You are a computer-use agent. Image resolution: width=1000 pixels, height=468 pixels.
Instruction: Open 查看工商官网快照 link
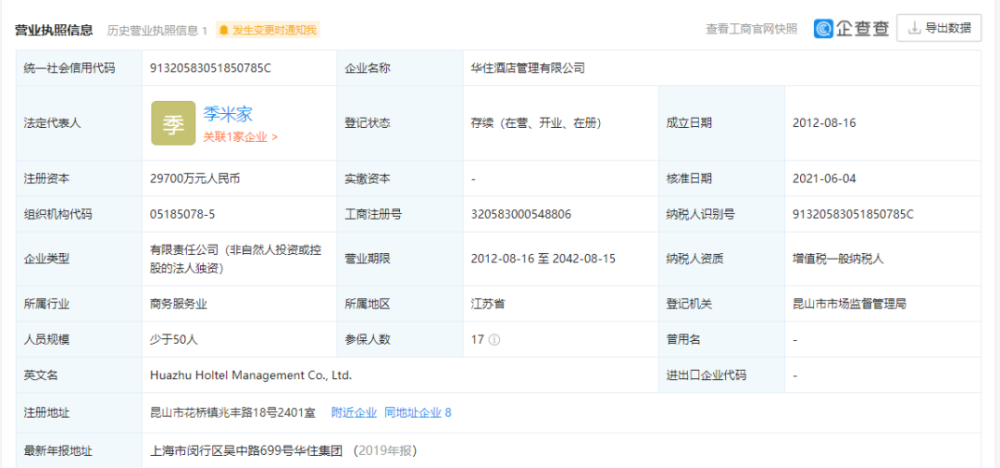pos(752,29)
